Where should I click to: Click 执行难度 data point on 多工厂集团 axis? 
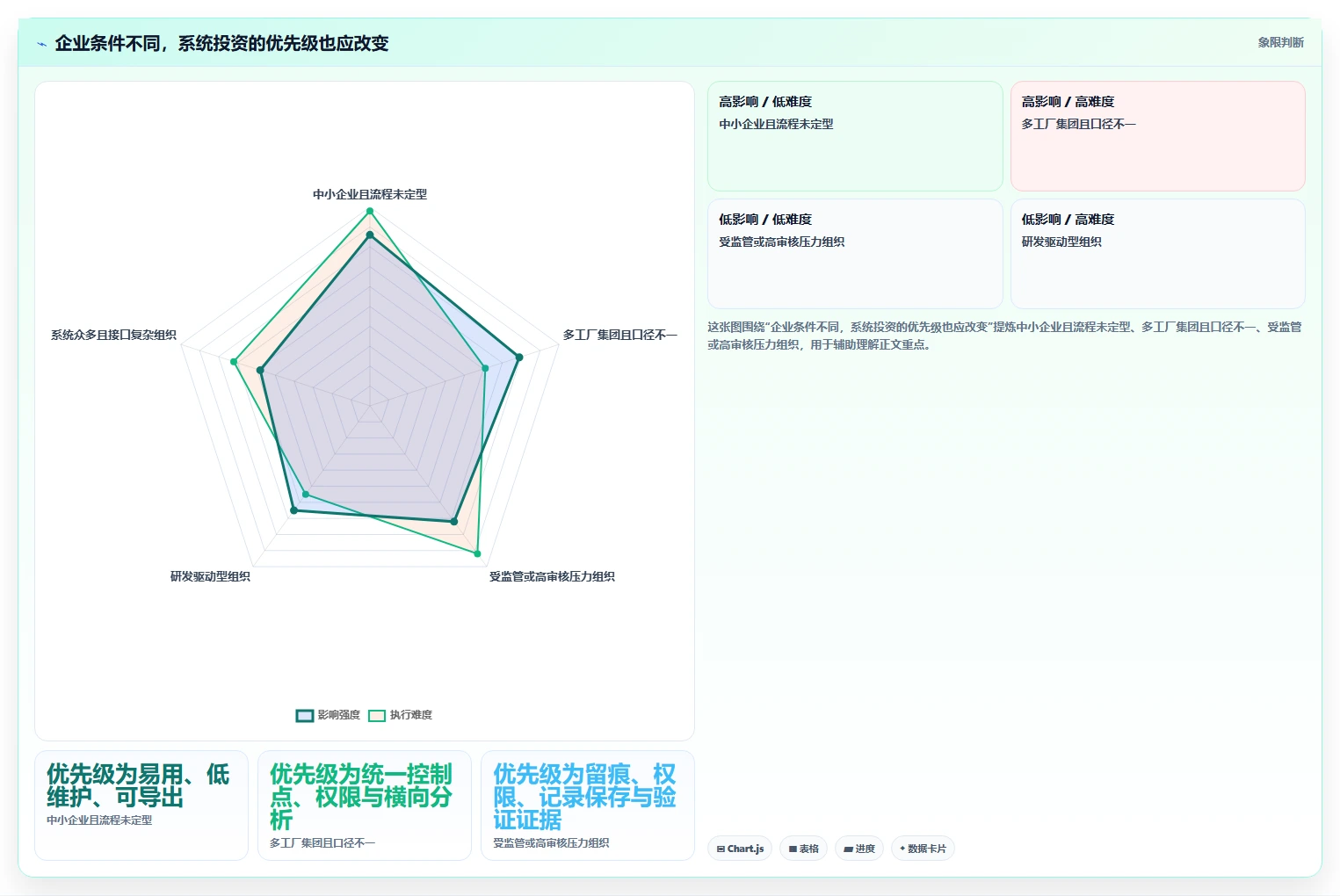(485, 368)
